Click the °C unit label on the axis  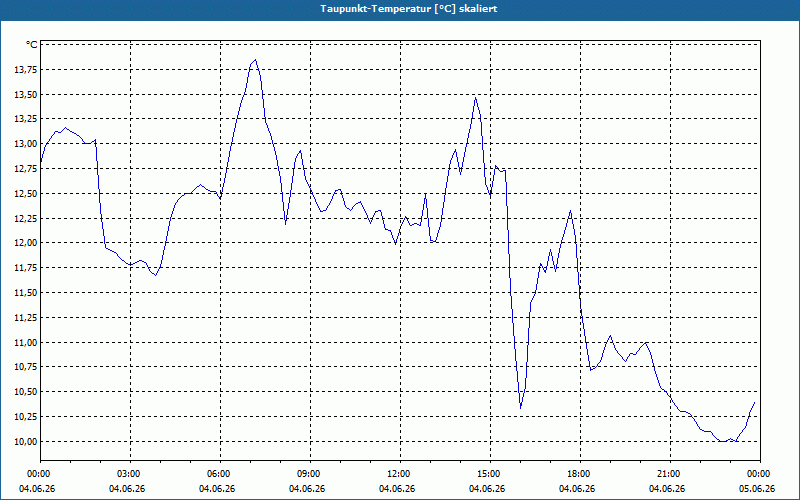coord(32,45)
